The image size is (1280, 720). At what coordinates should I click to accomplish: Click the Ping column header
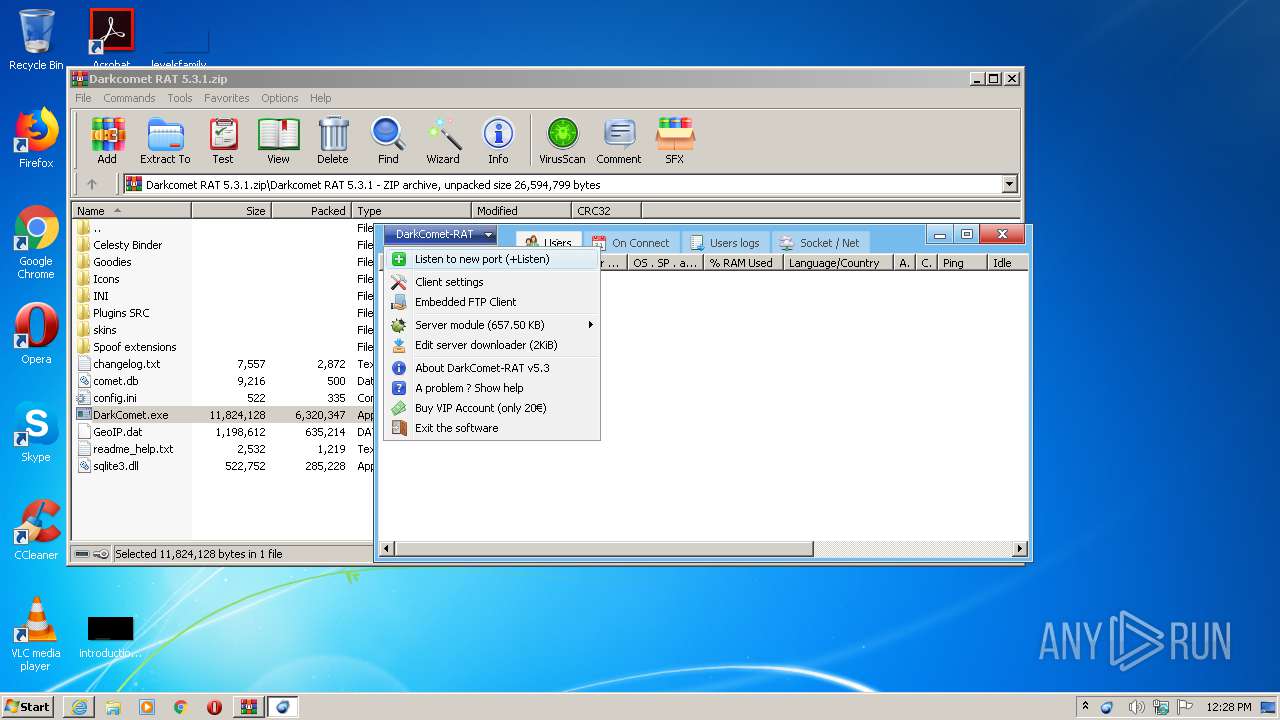[962, 263]
